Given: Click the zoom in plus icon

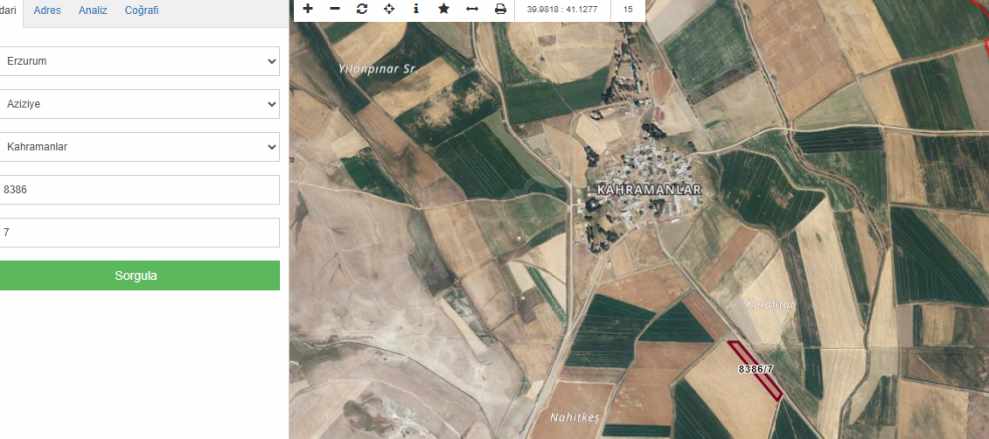Looking at the screenshot, I should coord(308,9).
